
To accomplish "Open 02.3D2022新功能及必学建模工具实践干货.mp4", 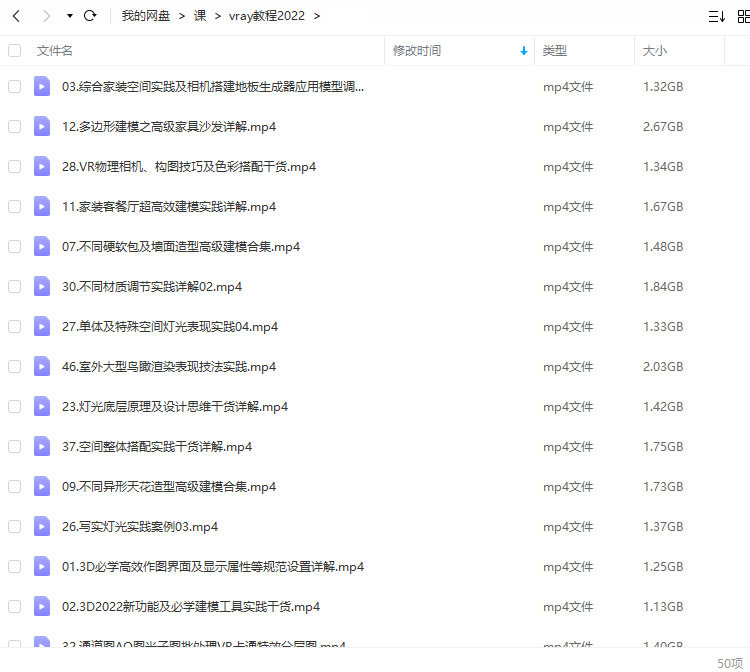I will pos(190,607).
